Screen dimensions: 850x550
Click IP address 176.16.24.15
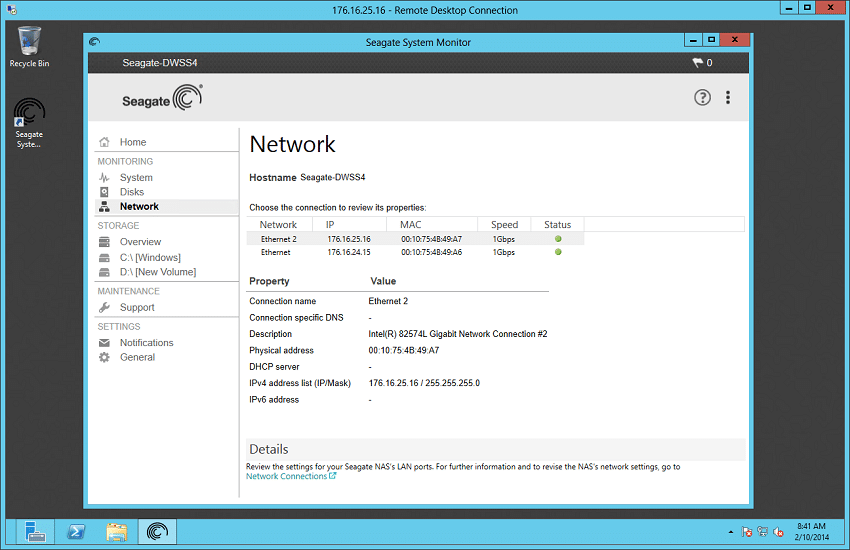coord(349,253)
